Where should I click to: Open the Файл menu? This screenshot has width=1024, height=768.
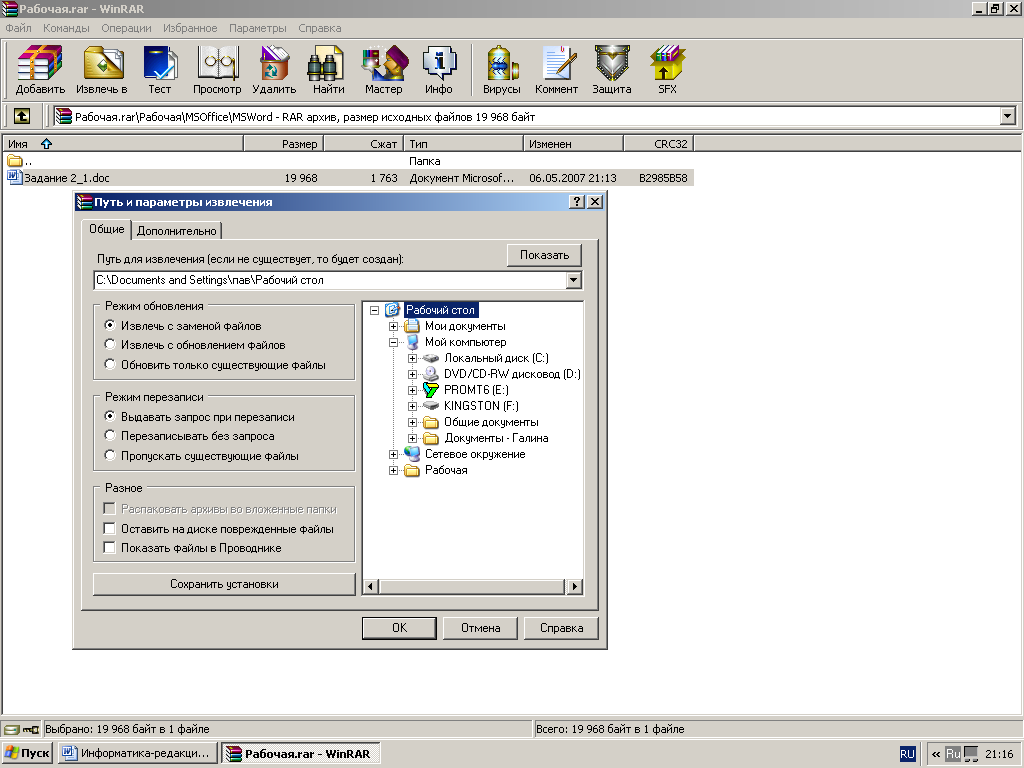pyautogui.click(x=18, y=28)
